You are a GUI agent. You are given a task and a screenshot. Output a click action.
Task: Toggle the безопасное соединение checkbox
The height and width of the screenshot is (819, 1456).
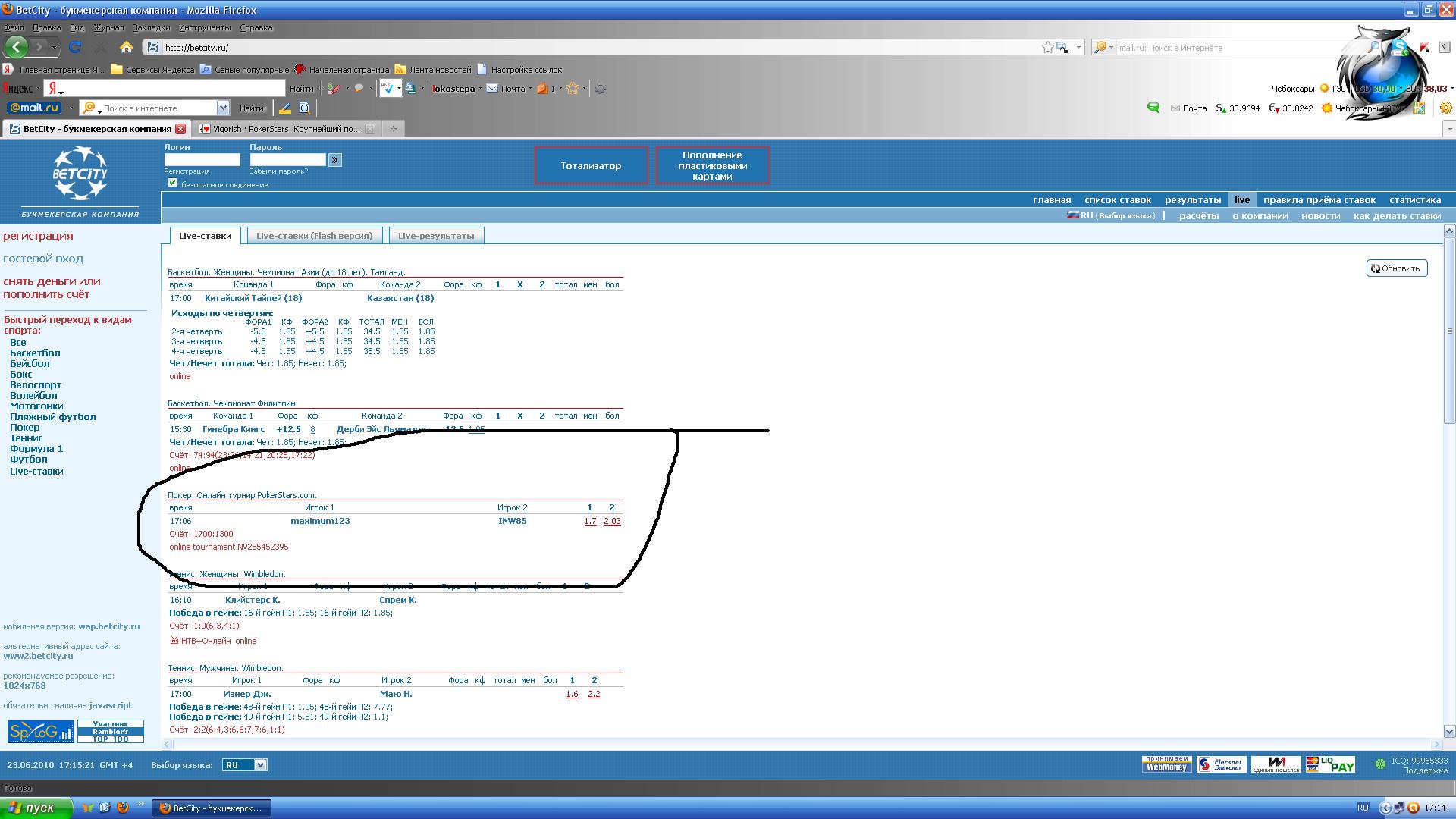click(173, 183)
